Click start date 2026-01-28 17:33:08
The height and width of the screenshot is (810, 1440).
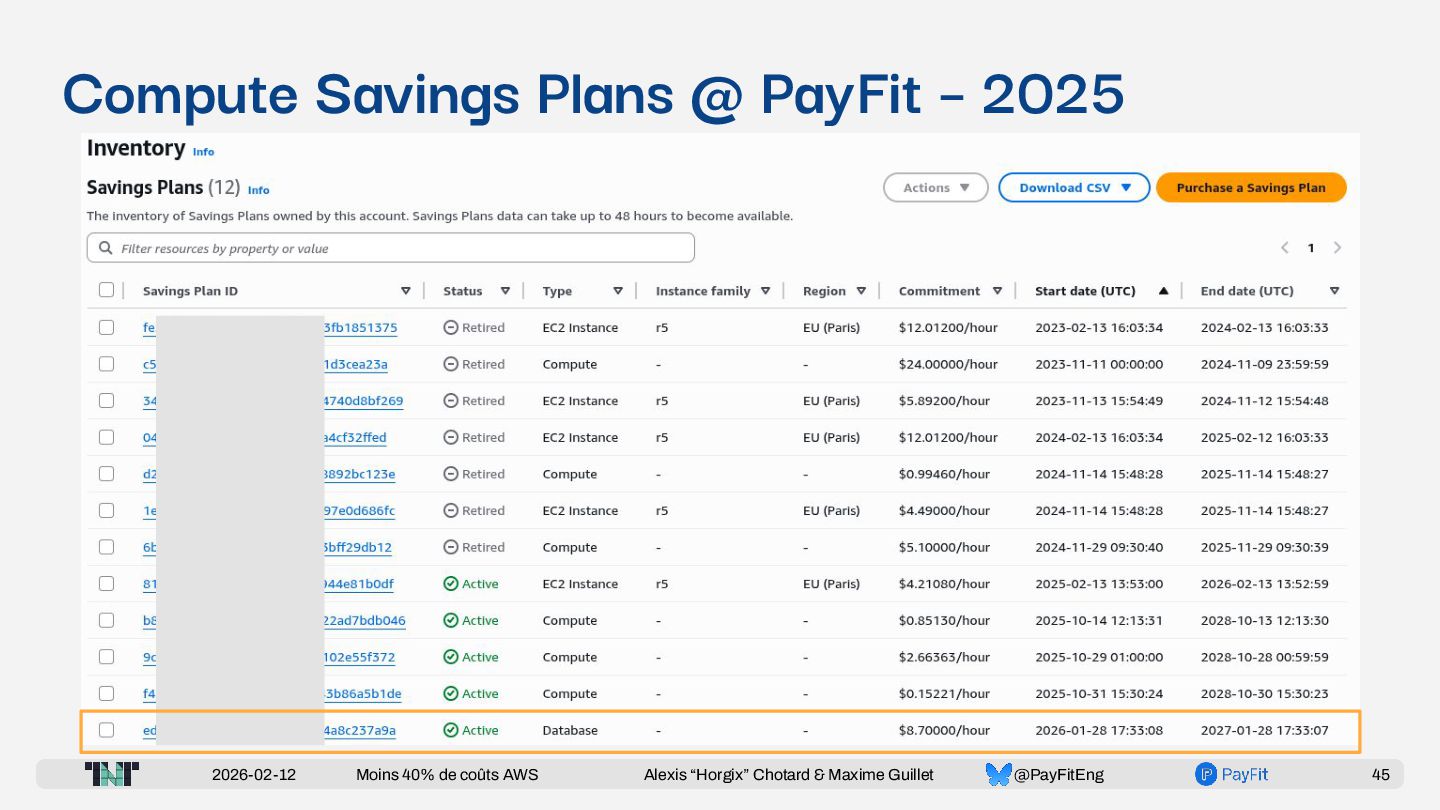click(x=1099, y=731)
